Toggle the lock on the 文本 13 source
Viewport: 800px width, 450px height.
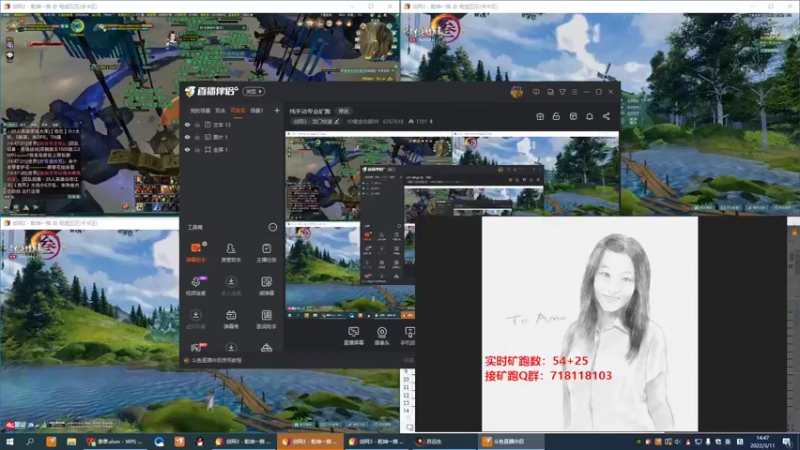pyautogui.click(x=197, y=124)
